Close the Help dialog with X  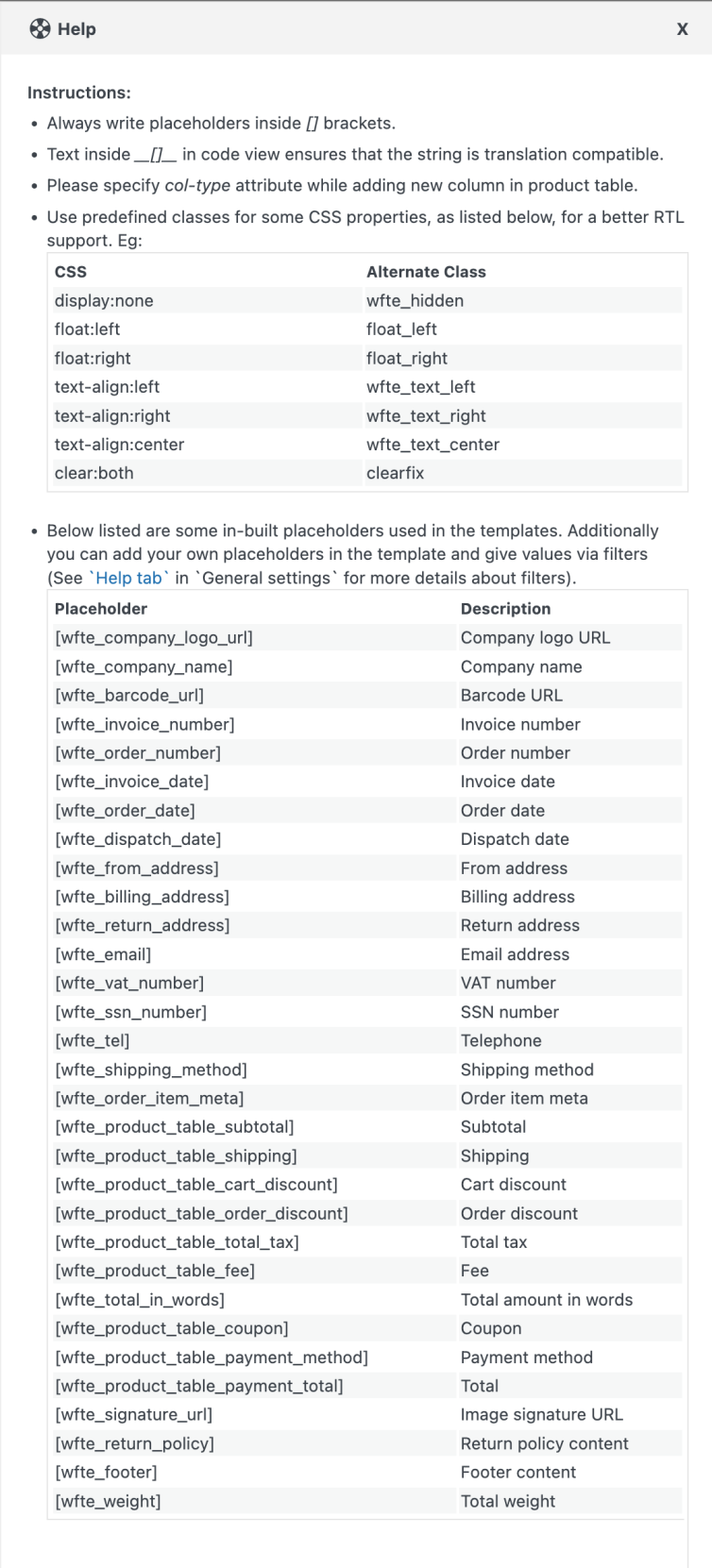[x=682, y=29]
